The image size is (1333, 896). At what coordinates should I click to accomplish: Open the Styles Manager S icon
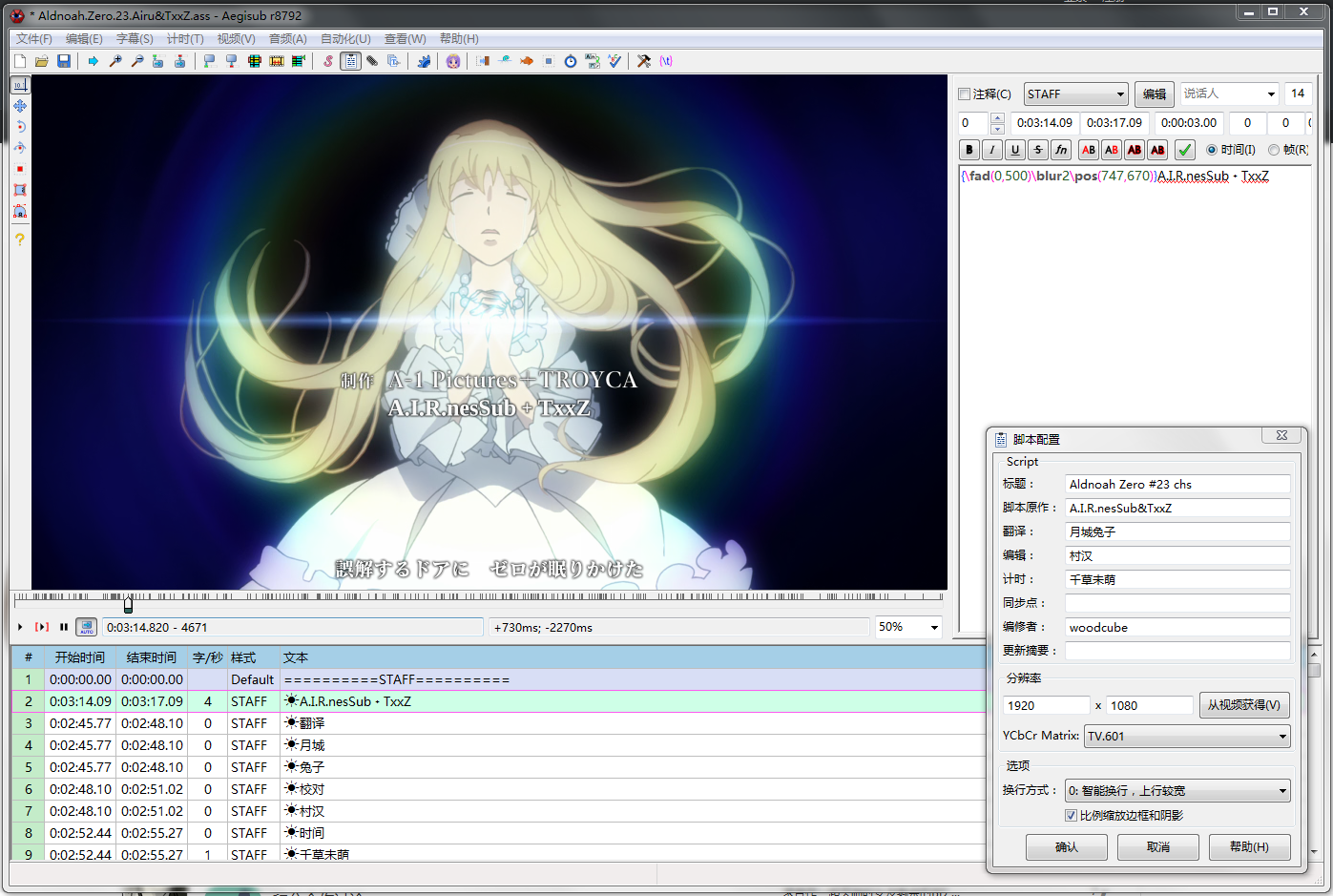click(x=328, y=61)
